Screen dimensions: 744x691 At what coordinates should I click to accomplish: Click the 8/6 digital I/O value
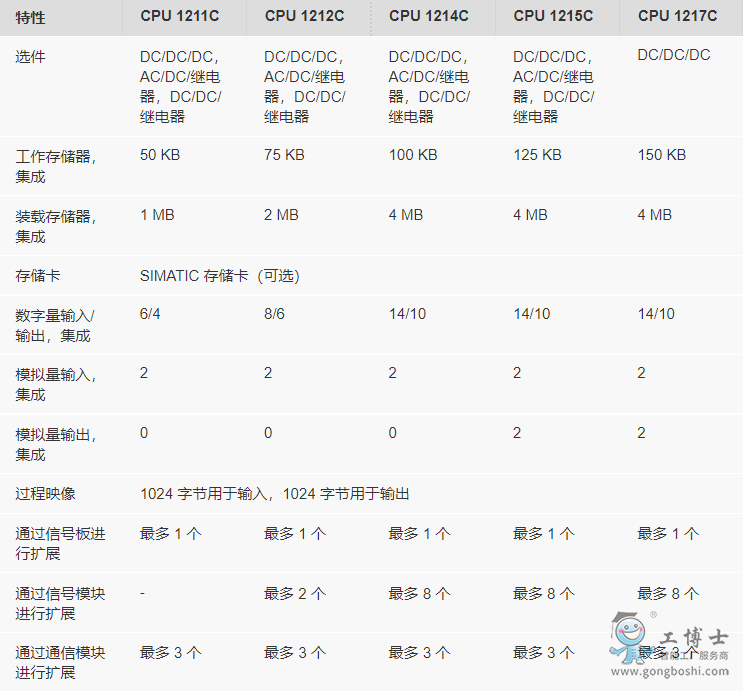point(274,314)
